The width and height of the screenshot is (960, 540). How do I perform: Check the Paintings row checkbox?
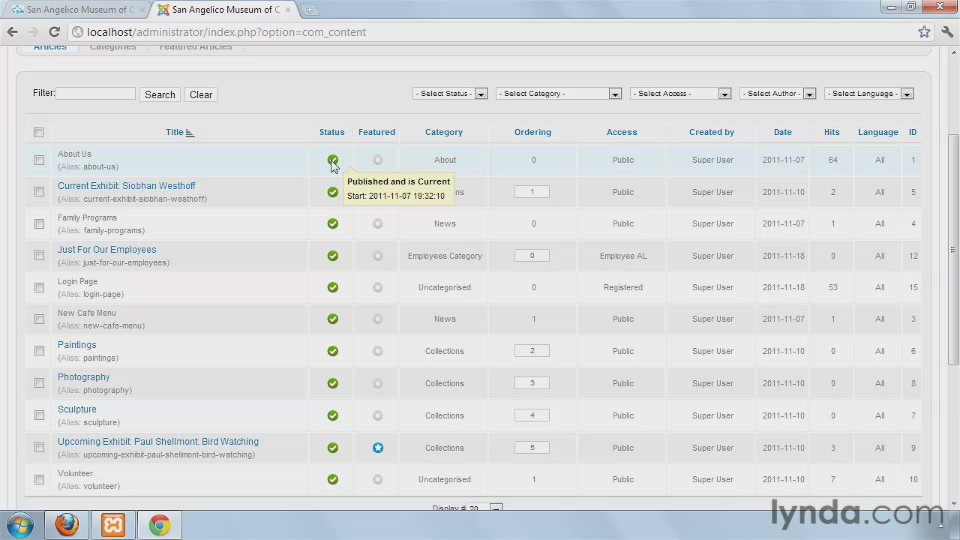pyautogui.click(x=39, y=351)
